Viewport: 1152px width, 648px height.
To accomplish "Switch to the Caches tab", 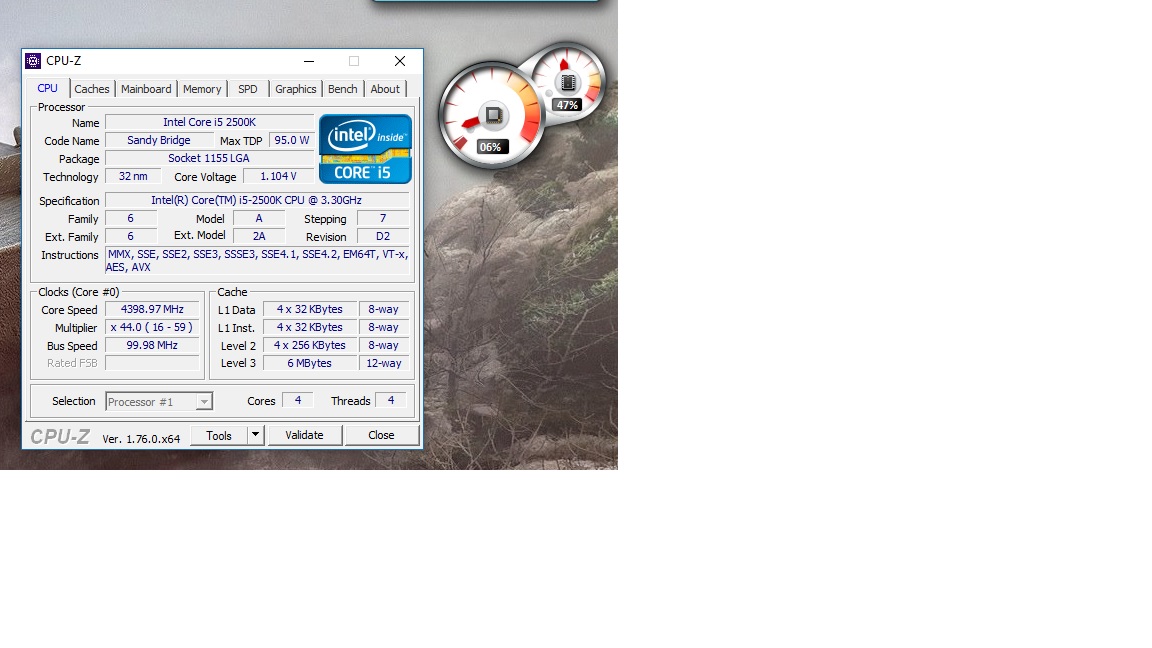I will [x=92, y=89].
